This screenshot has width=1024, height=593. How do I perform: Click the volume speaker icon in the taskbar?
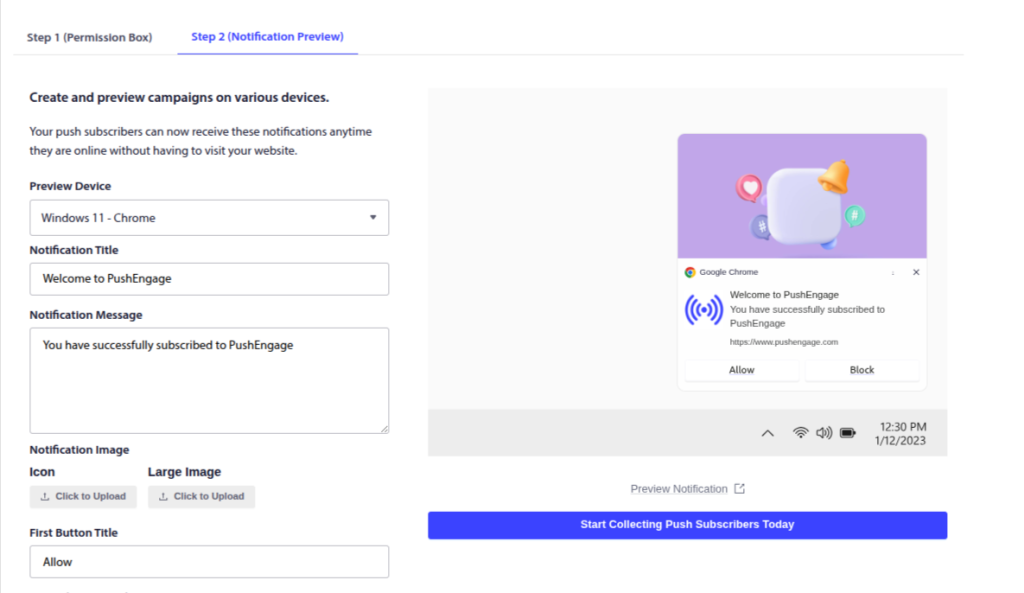pos(823,432)
